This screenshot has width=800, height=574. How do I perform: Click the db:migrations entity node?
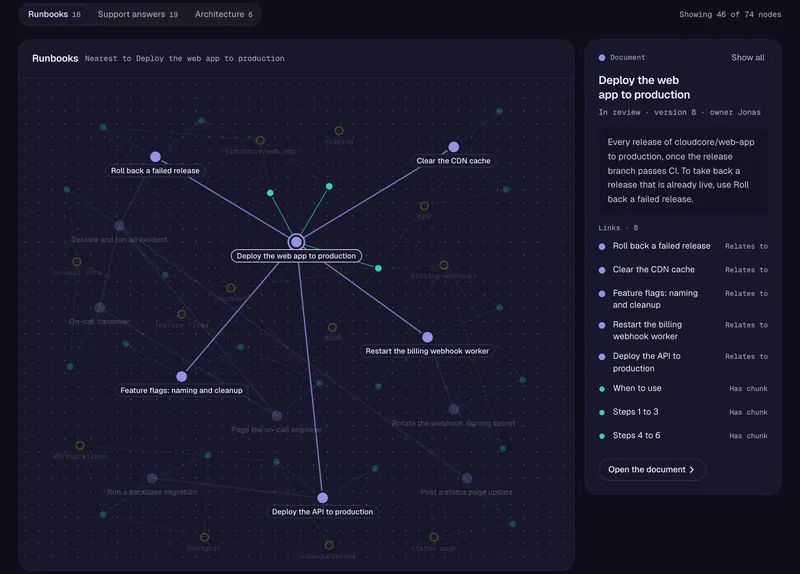click(80, 445)
